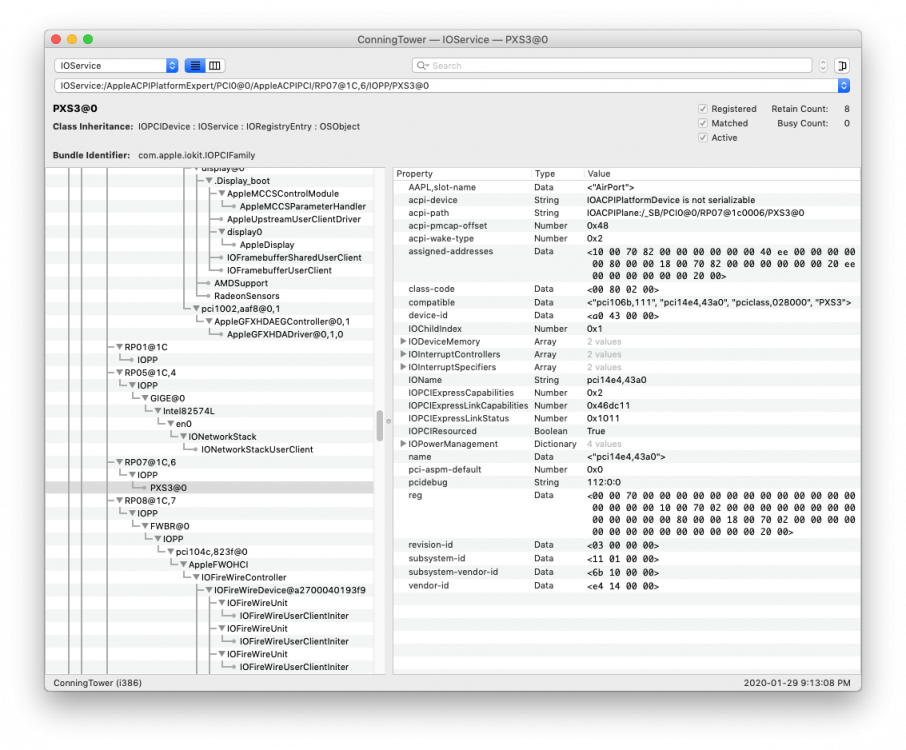The width and height of the screenshot is (906, 750).
Task: Click the search results stepper arrows
Action: (x=823, y=66)
